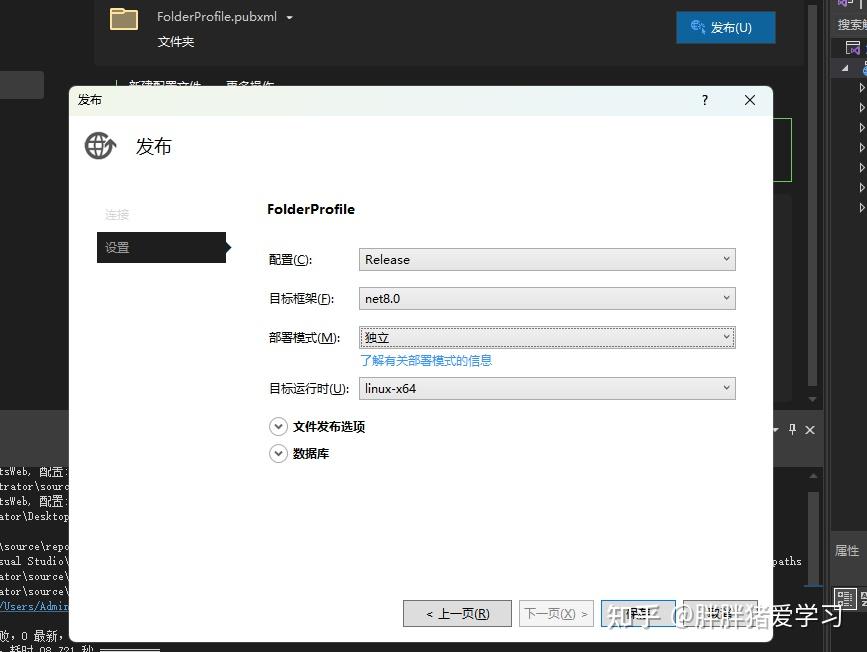Image resolution: width=867 pixels, height=652 pixels.
Task: Switch to the 连接 tab in the dialog
Action: [x=116, y=214]
